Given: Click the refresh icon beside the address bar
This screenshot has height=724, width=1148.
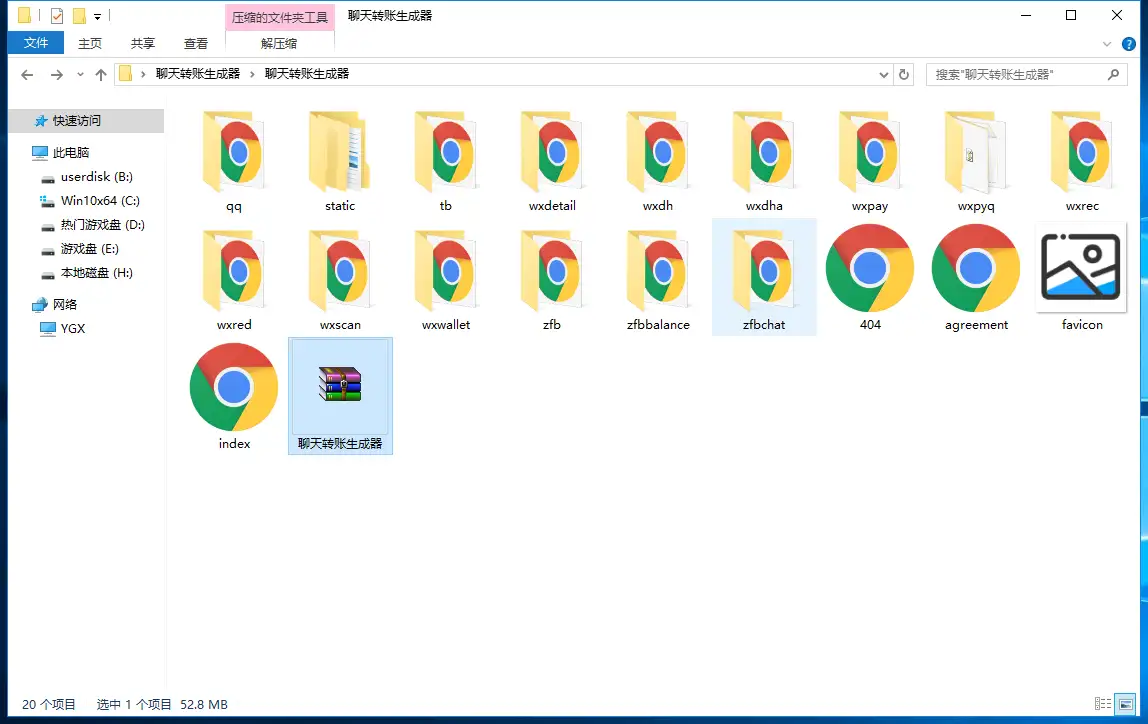Looking at the screenshot, I should tap(903, 74).
